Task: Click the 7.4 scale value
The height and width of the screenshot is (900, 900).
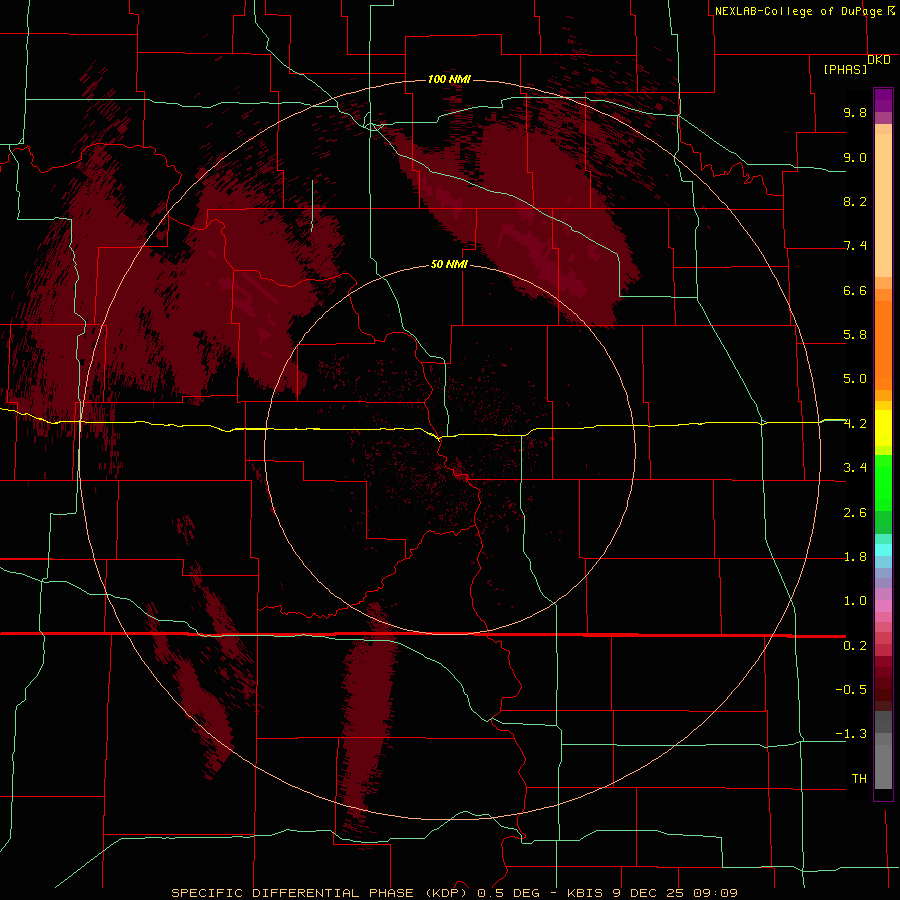Action: click(x=855, y=246)
